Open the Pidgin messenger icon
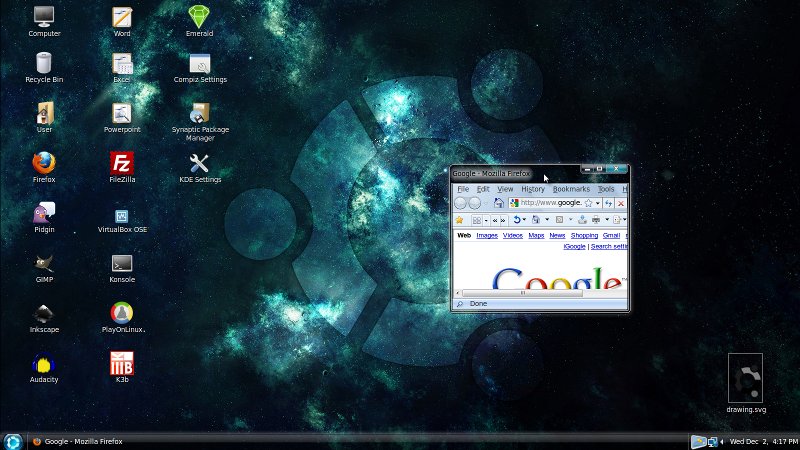This screenshot has width=800, height=450. 44,217
